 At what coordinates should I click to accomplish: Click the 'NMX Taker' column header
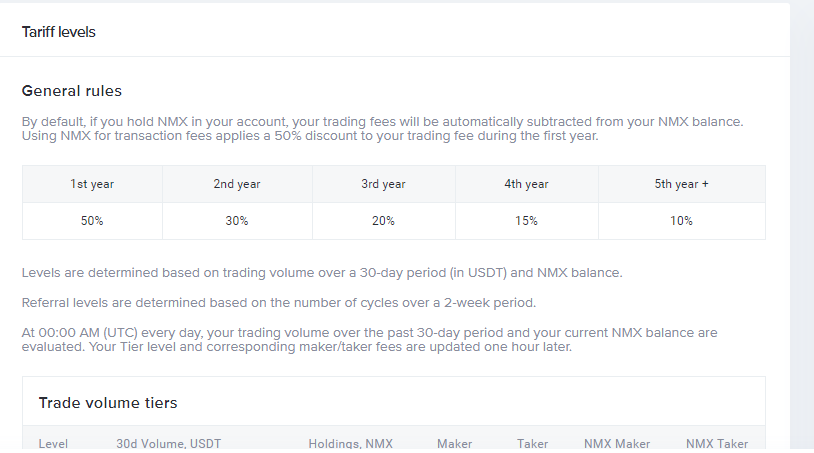coord(717,444)
